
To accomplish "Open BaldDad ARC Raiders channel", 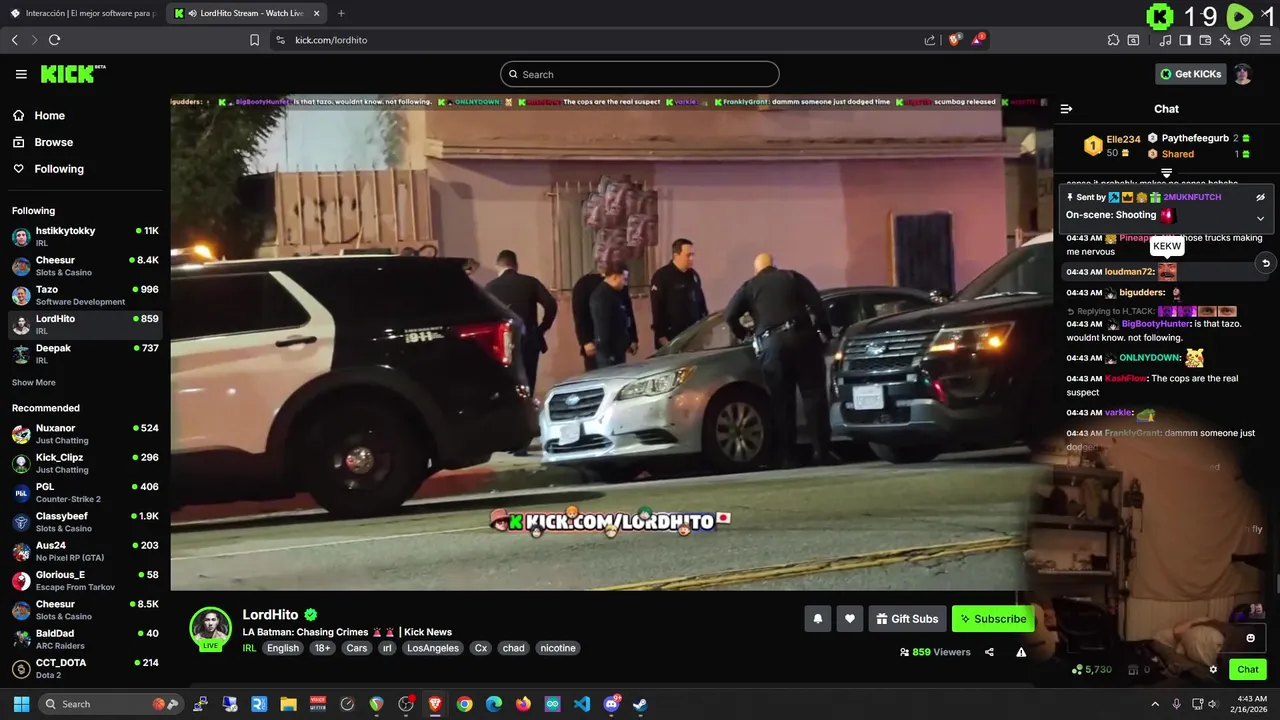I will 85,639.
